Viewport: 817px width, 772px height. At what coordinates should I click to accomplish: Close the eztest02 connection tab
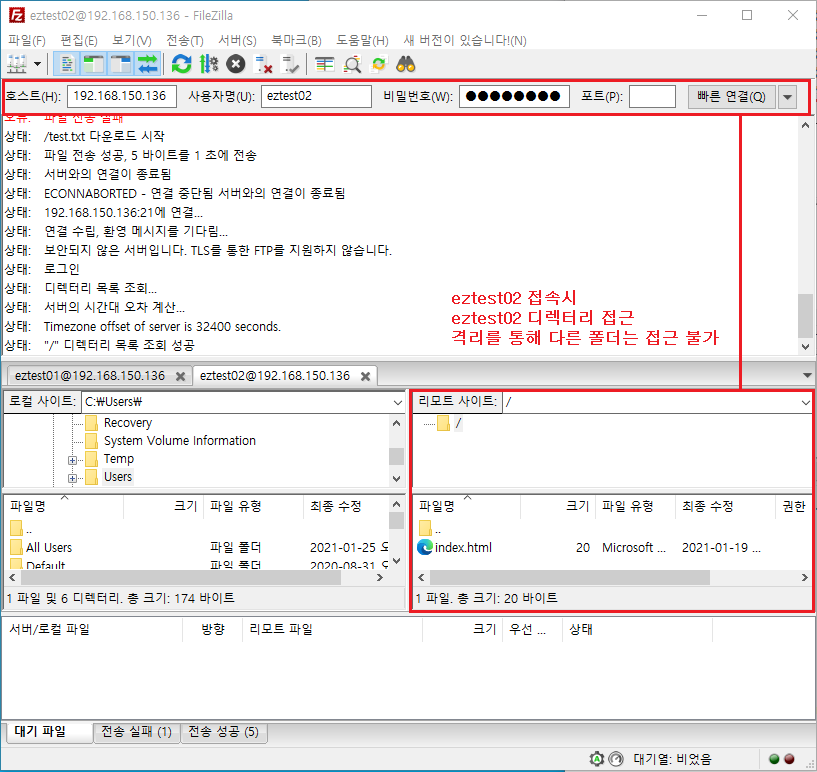click(x=365, y=376)
